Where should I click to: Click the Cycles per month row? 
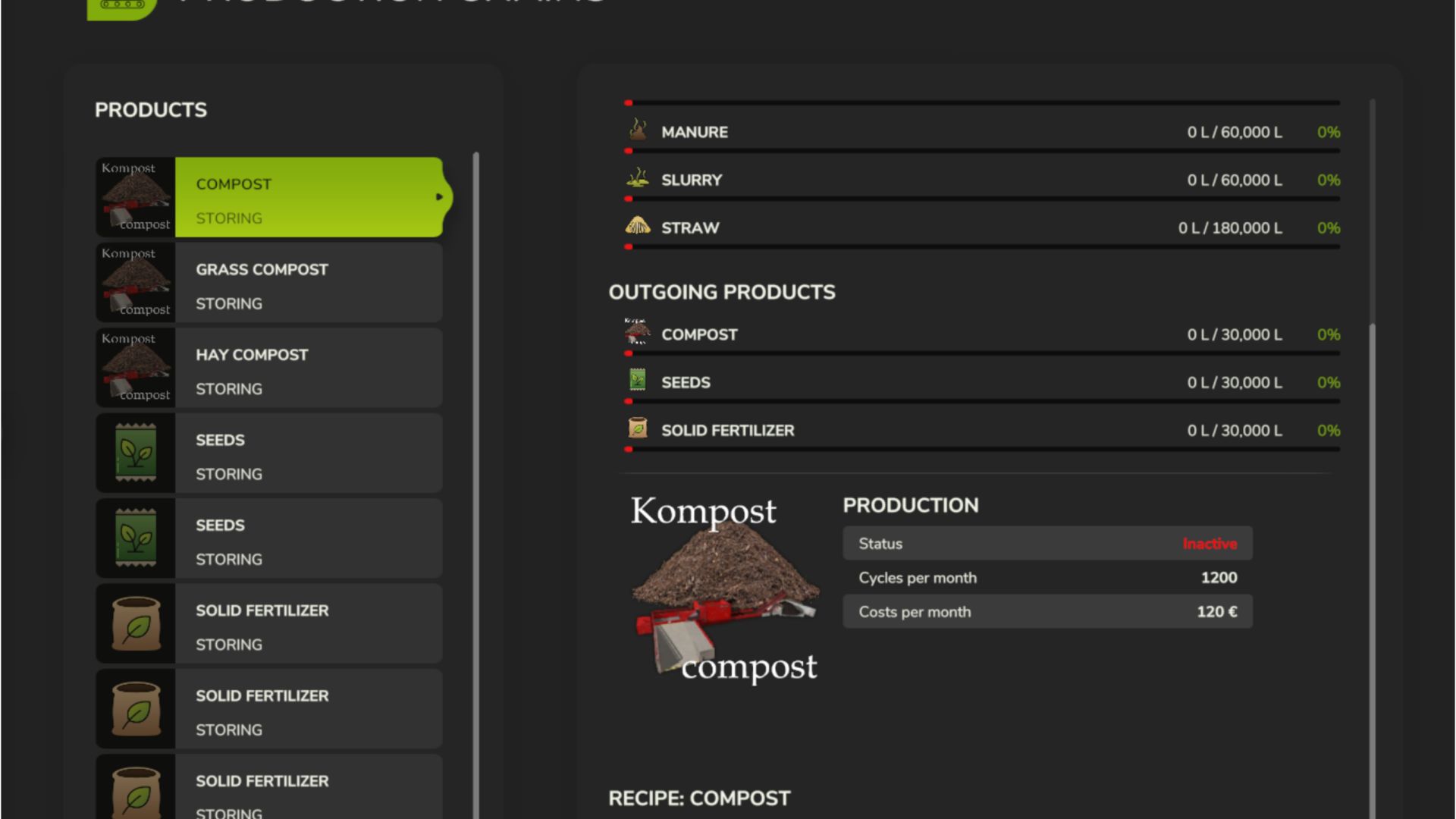pos(1046,578)
